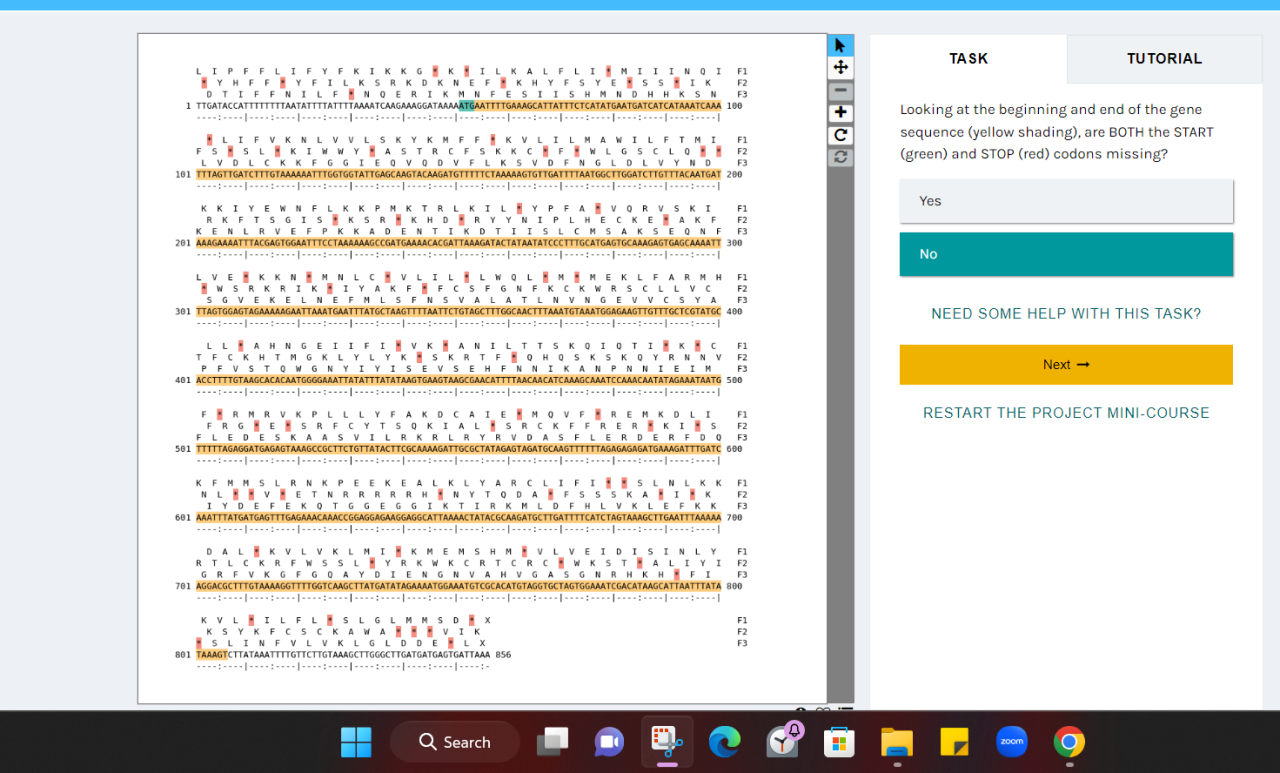1280x773 pixels.
Task: Click the sequence position label 800
Action: (x=734, y=587)
